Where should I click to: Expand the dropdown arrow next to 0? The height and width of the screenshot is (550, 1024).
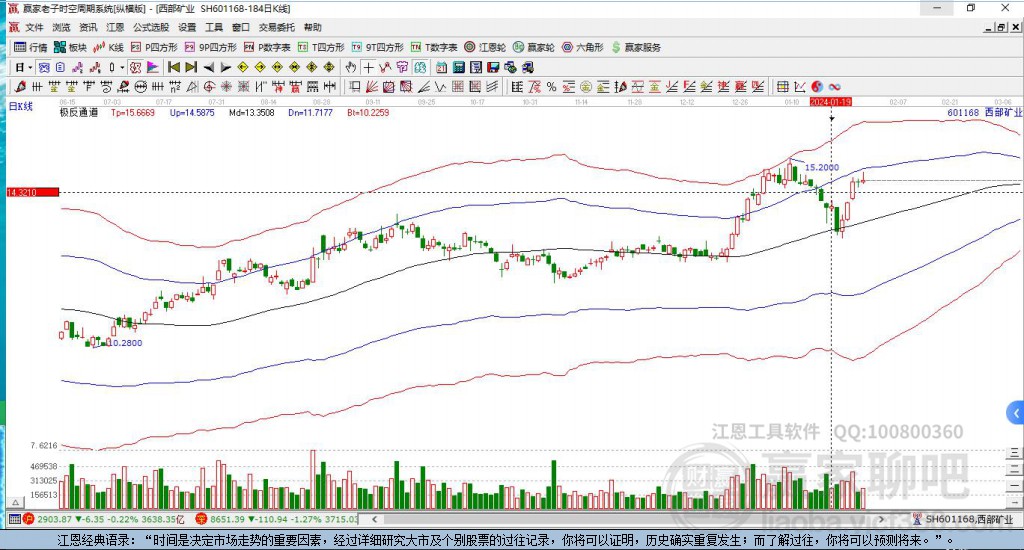pos(122,67)
